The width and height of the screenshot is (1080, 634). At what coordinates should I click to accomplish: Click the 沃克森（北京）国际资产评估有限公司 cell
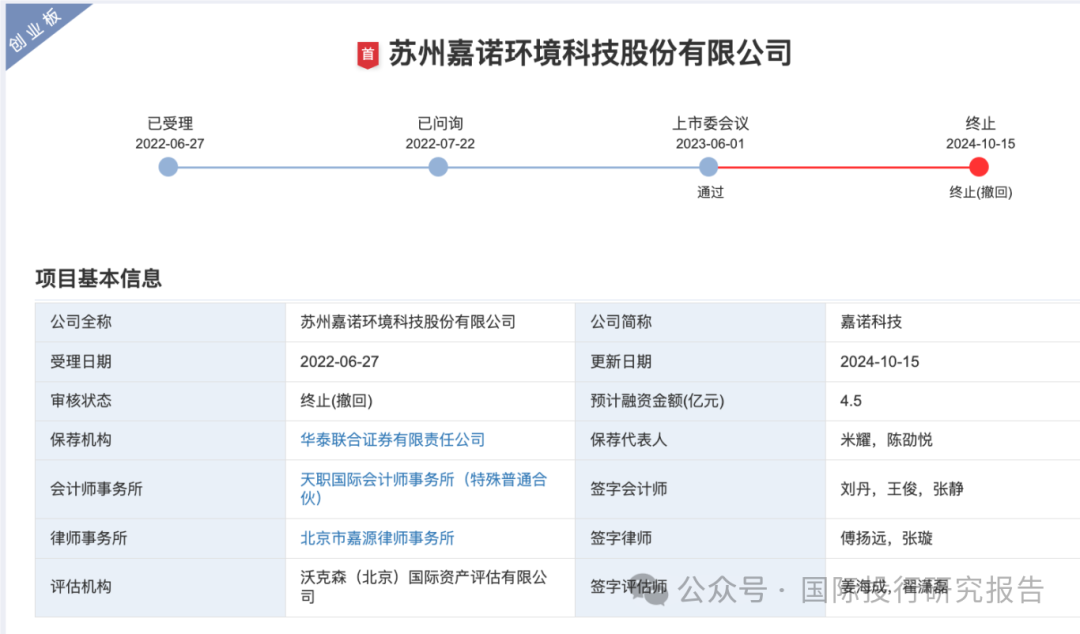(x=430, y=587)
